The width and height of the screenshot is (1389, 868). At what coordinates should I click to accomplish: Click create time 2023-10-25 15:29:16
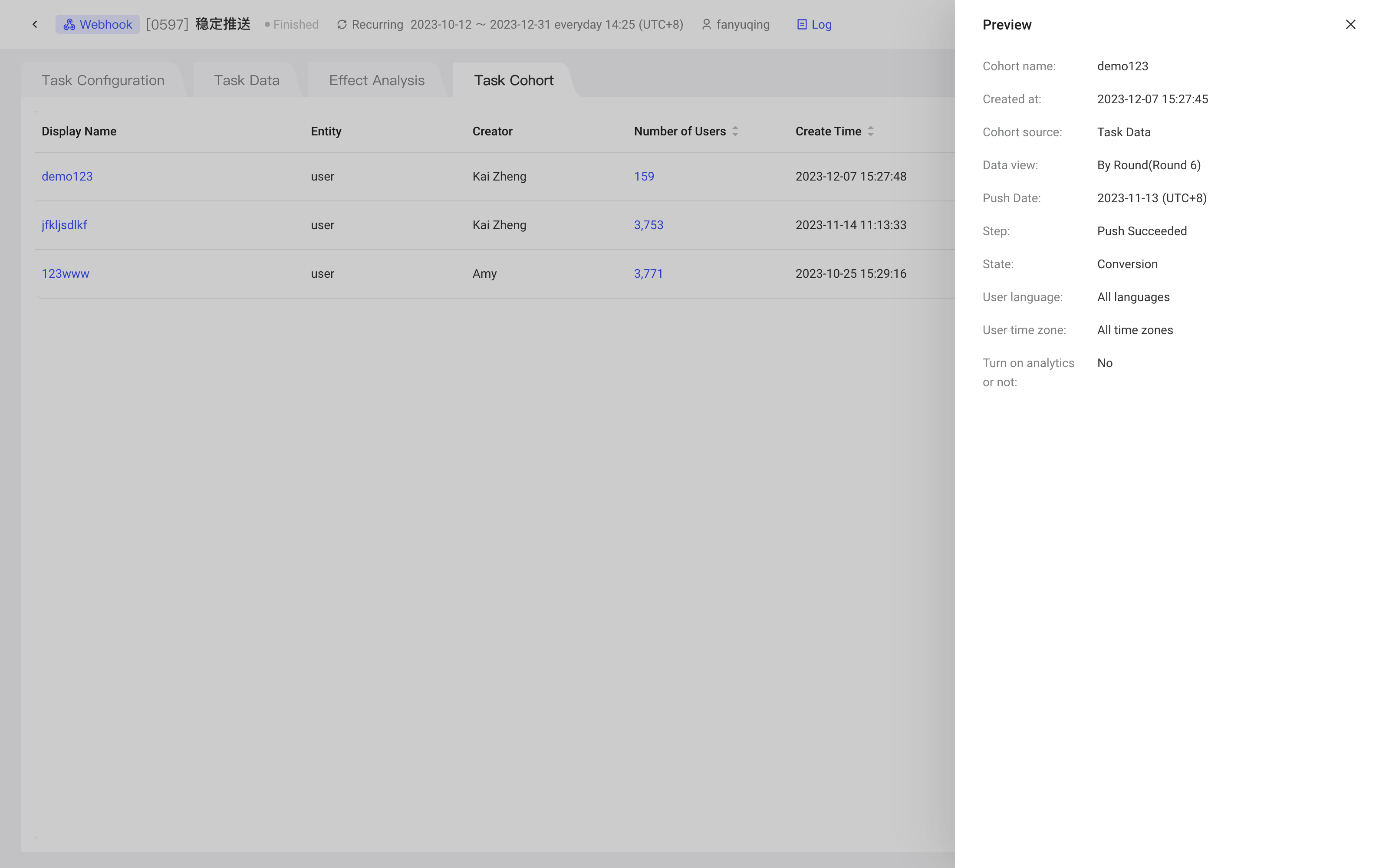[x=851, y=273]
